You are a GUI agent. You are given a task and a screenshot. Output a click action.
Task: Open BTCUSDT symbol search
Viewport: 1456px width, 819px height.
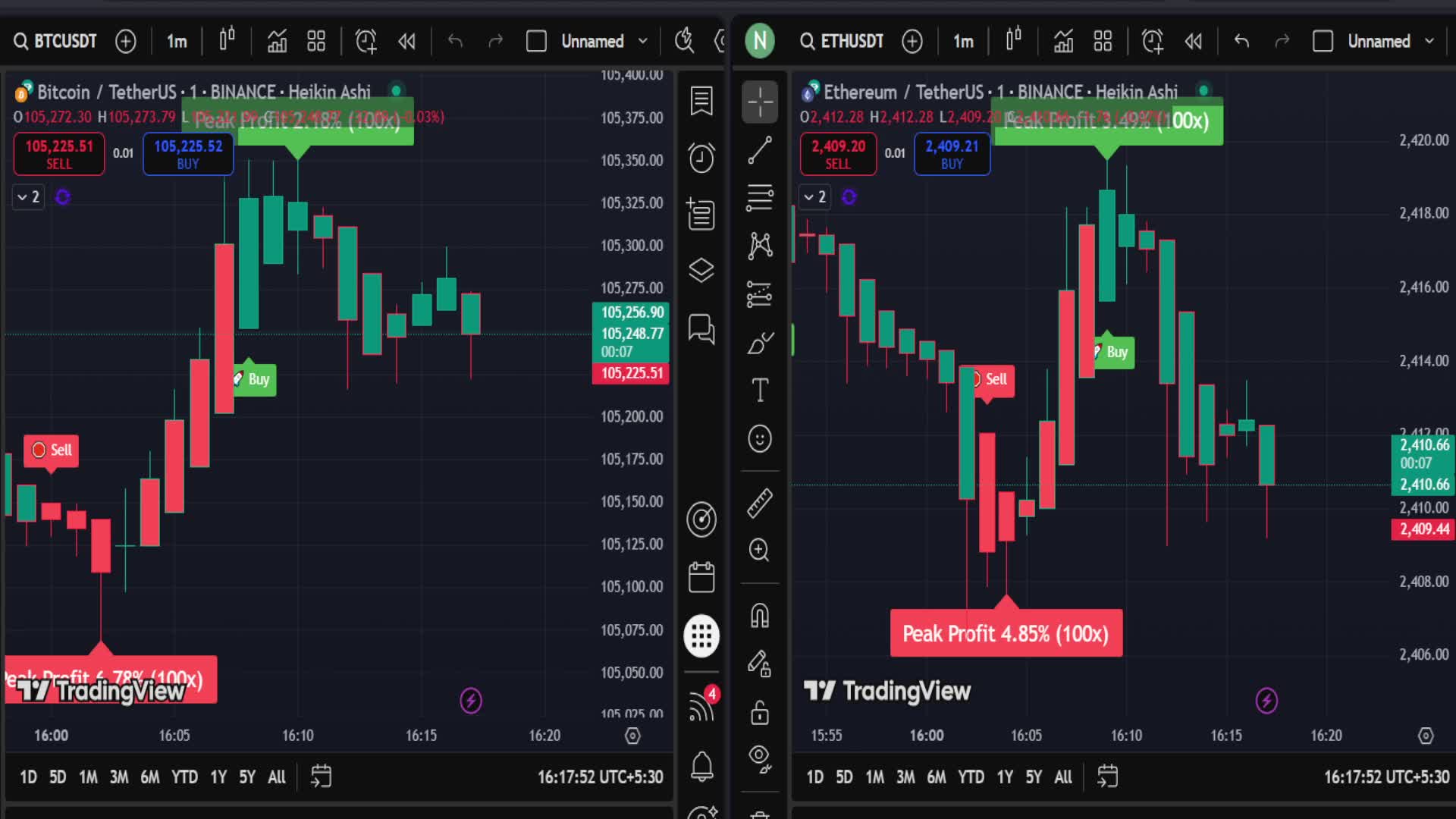coord(55,41)
